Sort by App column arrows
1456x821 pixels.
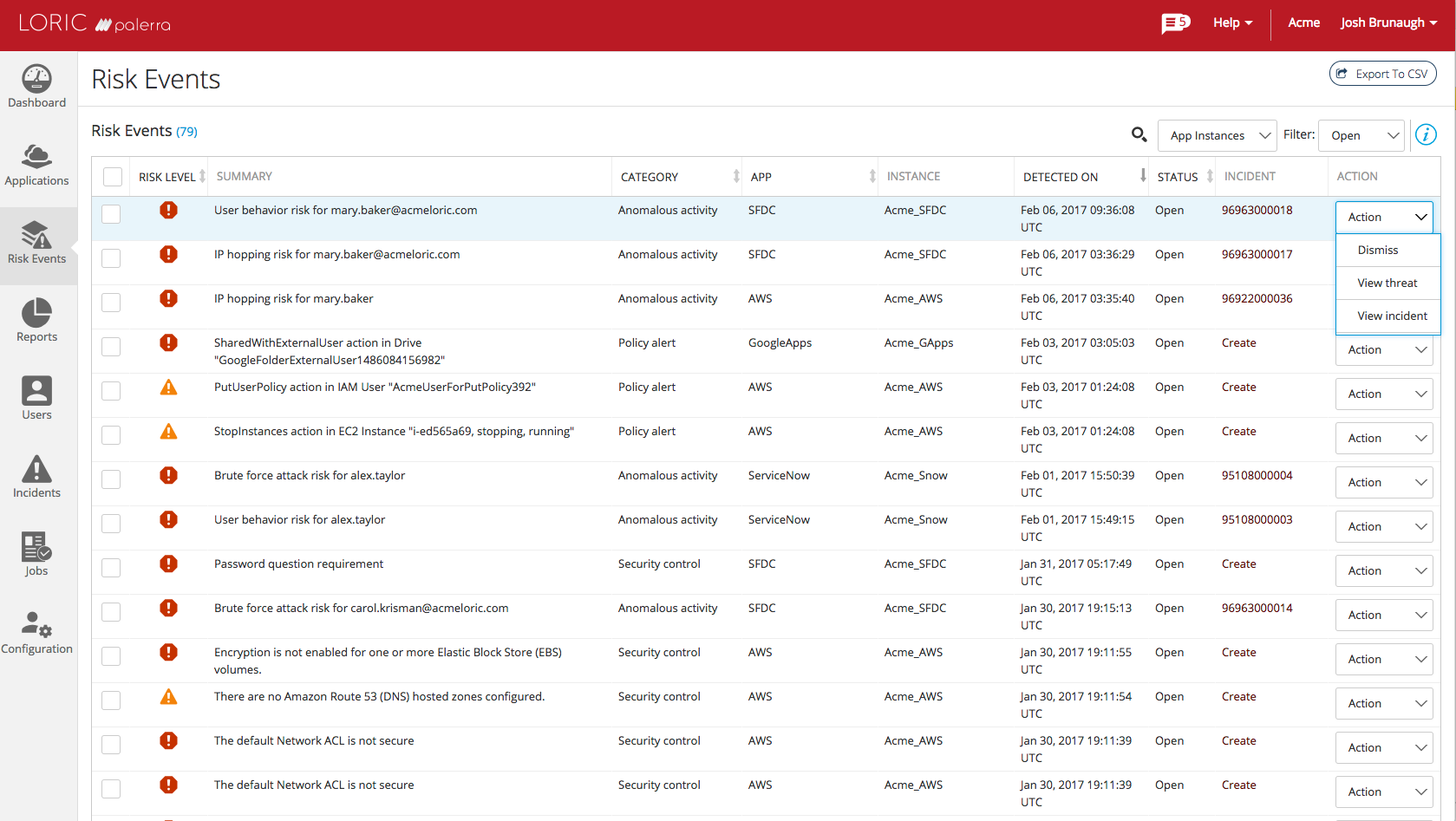tap(872, 176)
